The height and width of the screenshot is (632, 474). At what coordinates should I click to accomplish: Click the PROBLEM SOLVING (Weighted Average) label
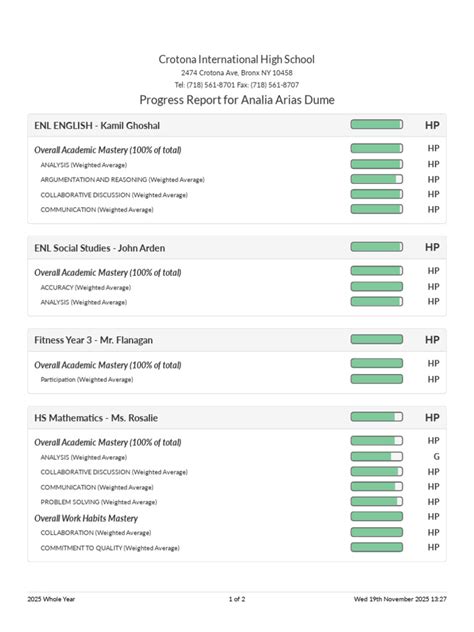(x=99, y=502)
